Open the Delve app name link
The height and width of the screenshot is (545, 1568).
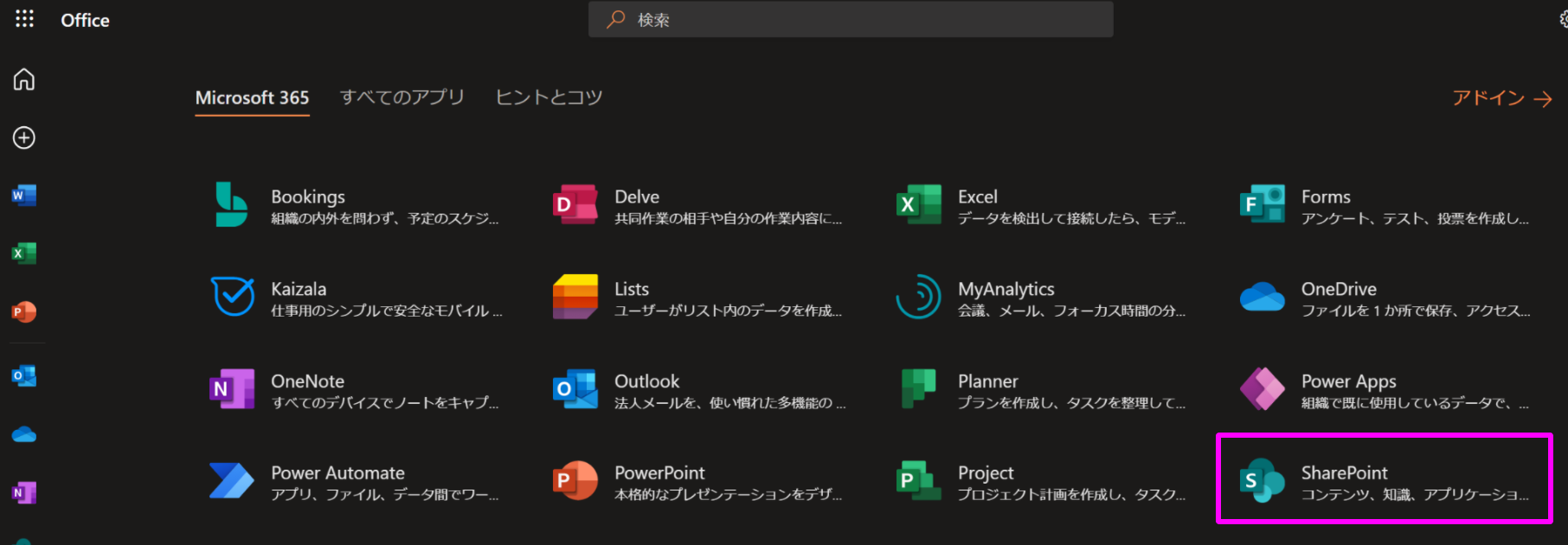637,196
